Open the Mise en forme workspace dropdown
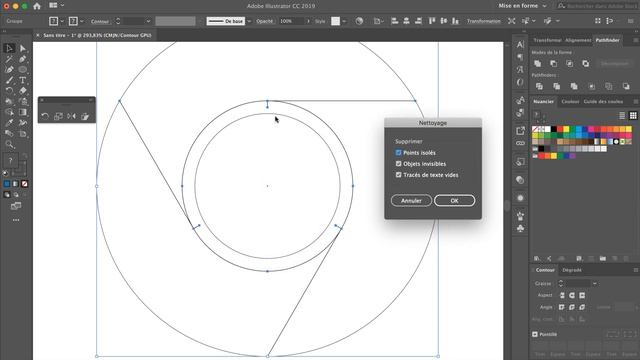 (x=522, y=6)
